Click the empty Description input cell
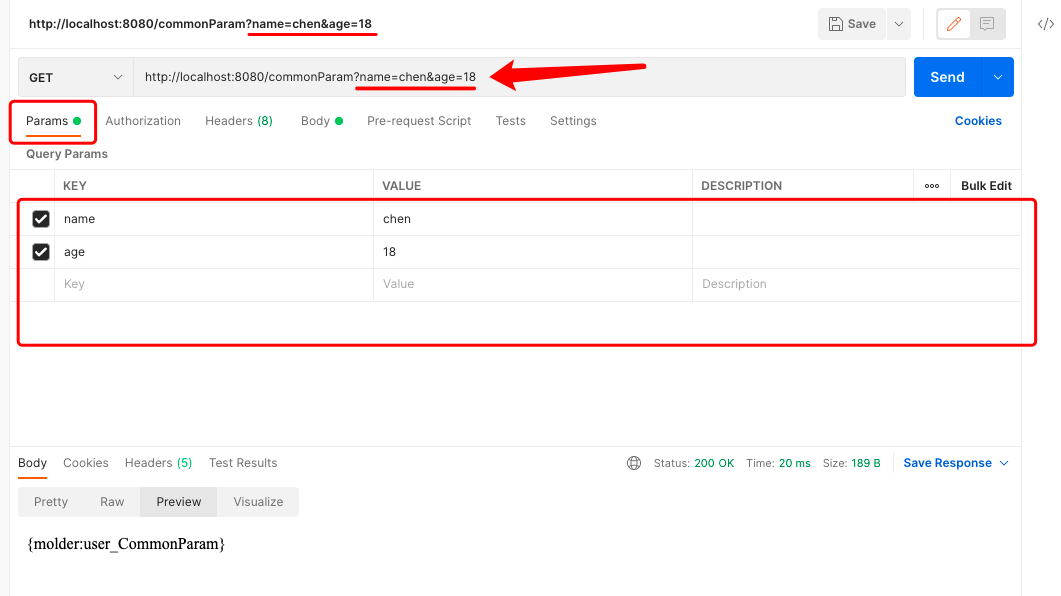This screenshot has height=596, width=1061. [857, 284]
